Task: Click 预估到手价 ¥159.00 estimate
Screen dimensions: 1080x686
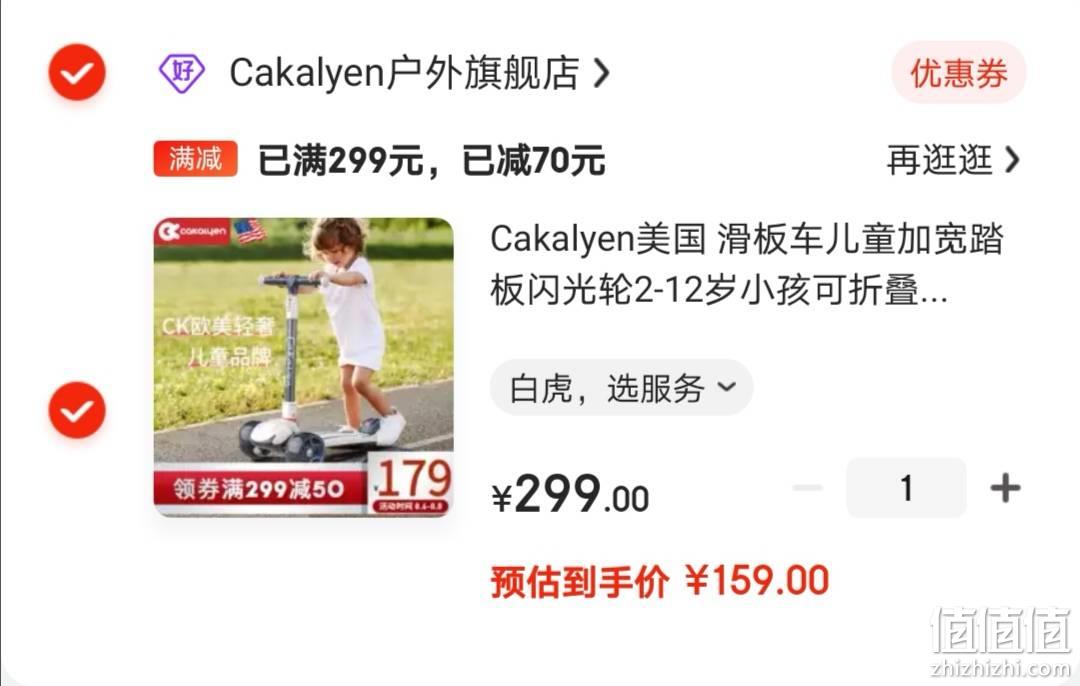Action: tap(660, 581)
